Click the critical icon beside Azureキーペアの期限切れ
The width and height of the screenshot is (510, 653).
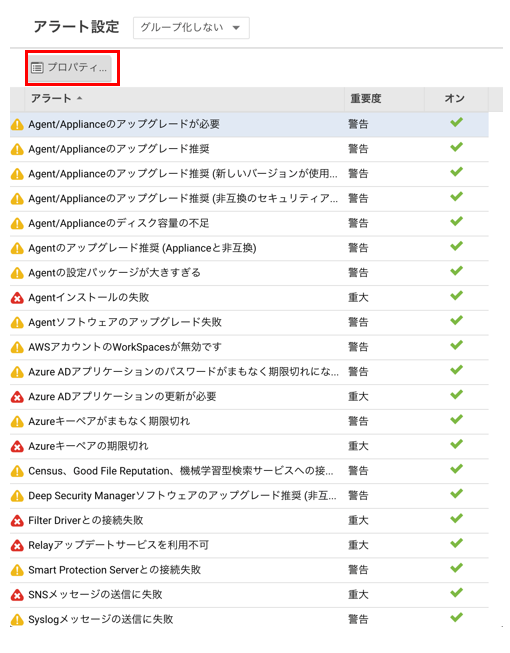[17, 446]
